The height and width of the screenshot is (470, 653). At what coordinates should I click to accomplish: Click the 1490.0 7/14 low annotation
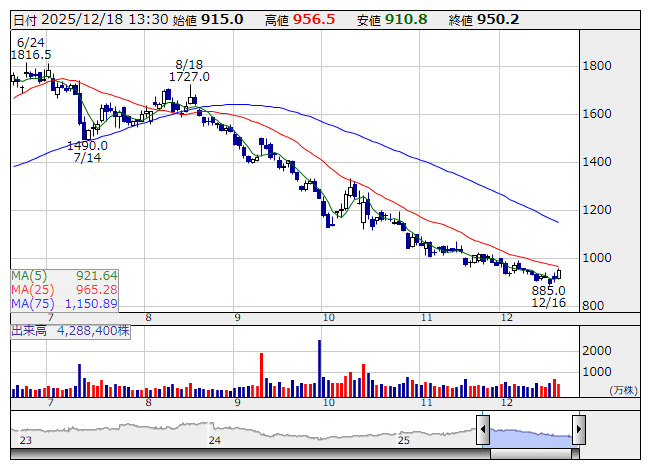87,152
